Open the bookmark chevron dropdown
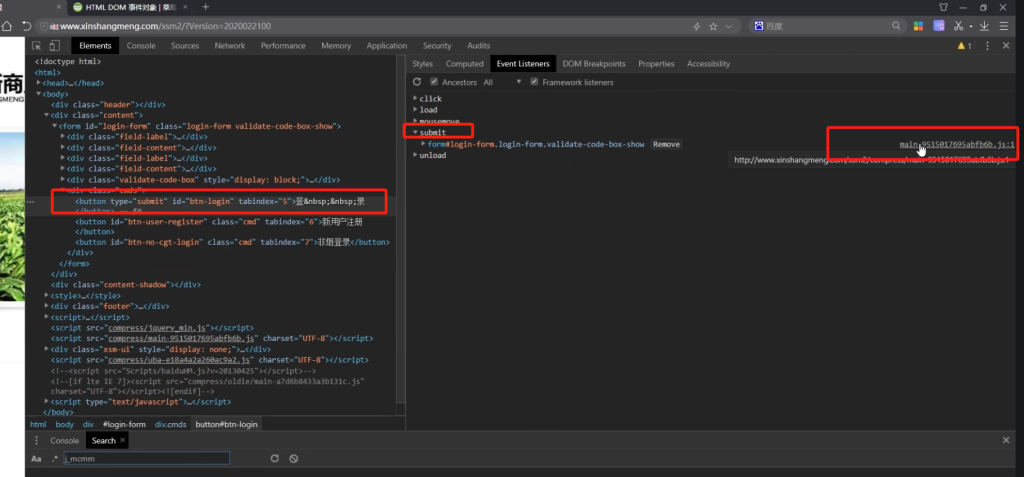The width and height of the screenshot is (1024, 477). point(728,26)
